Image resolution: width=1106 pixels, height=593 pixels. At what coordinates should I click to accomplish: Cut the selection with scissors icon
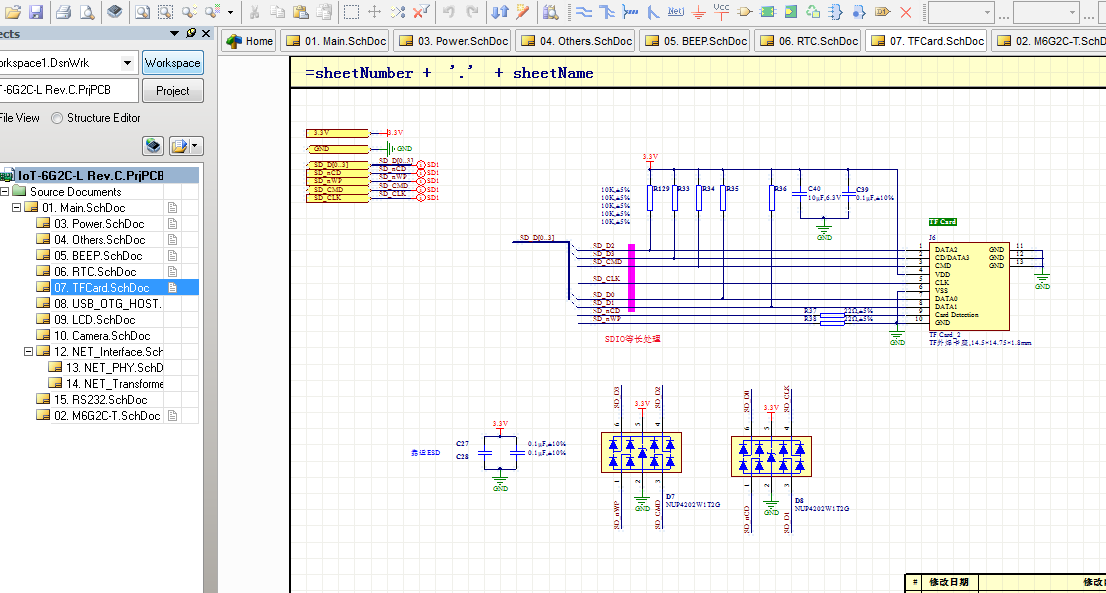point(254,11)
